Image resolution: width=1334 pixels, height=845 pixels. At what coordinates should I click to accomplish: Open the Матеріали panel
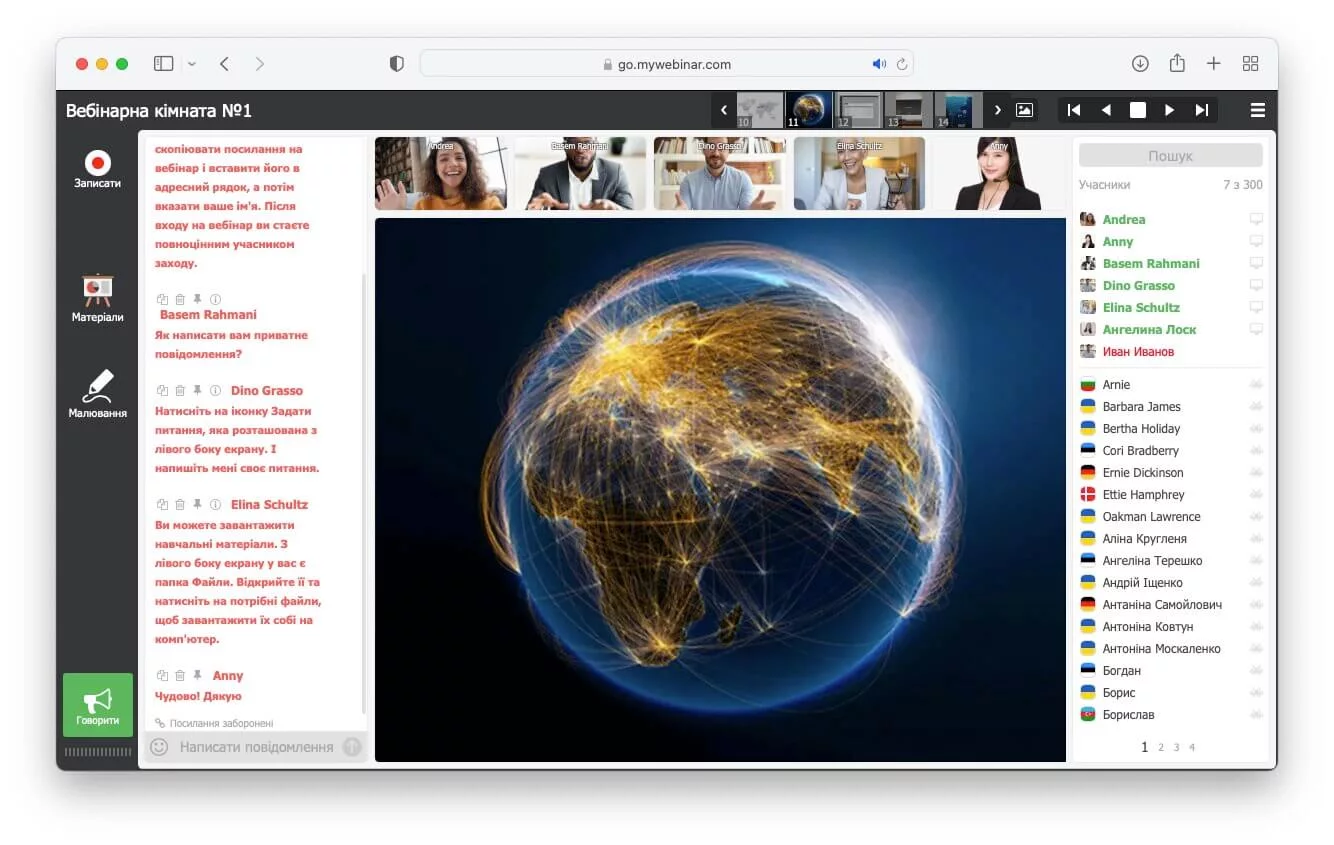pyautogui.click(x=97, y=298)
